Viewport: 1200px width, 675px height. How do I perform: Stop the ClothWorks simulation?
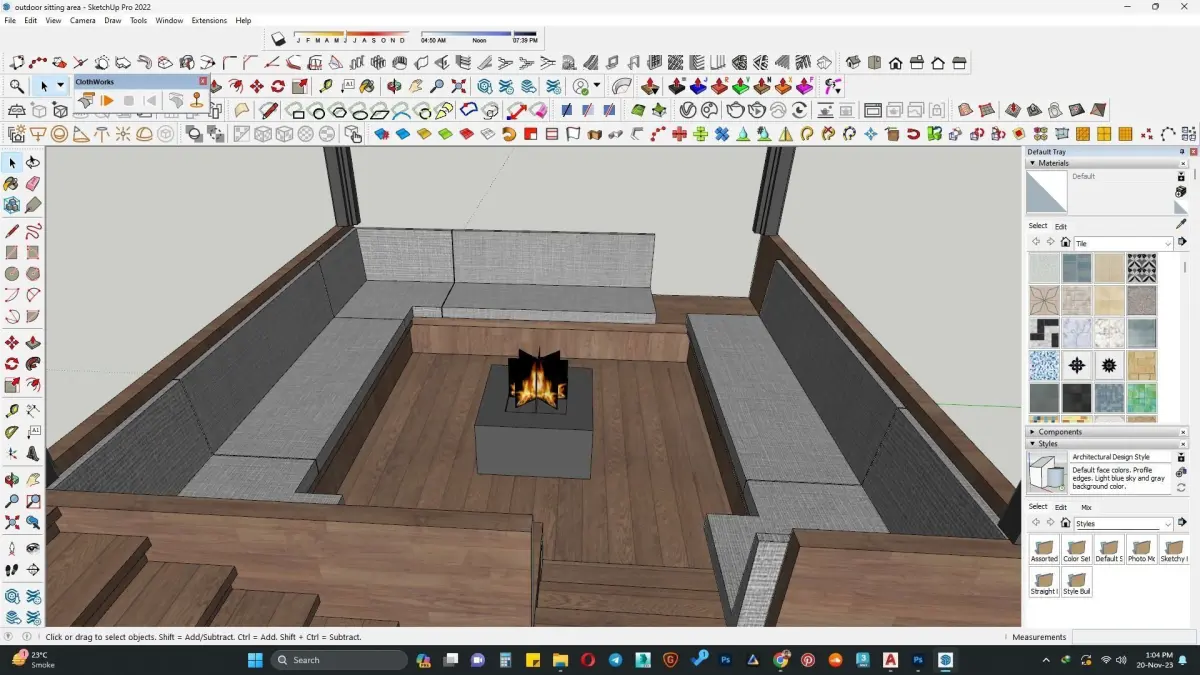[129, 100]
